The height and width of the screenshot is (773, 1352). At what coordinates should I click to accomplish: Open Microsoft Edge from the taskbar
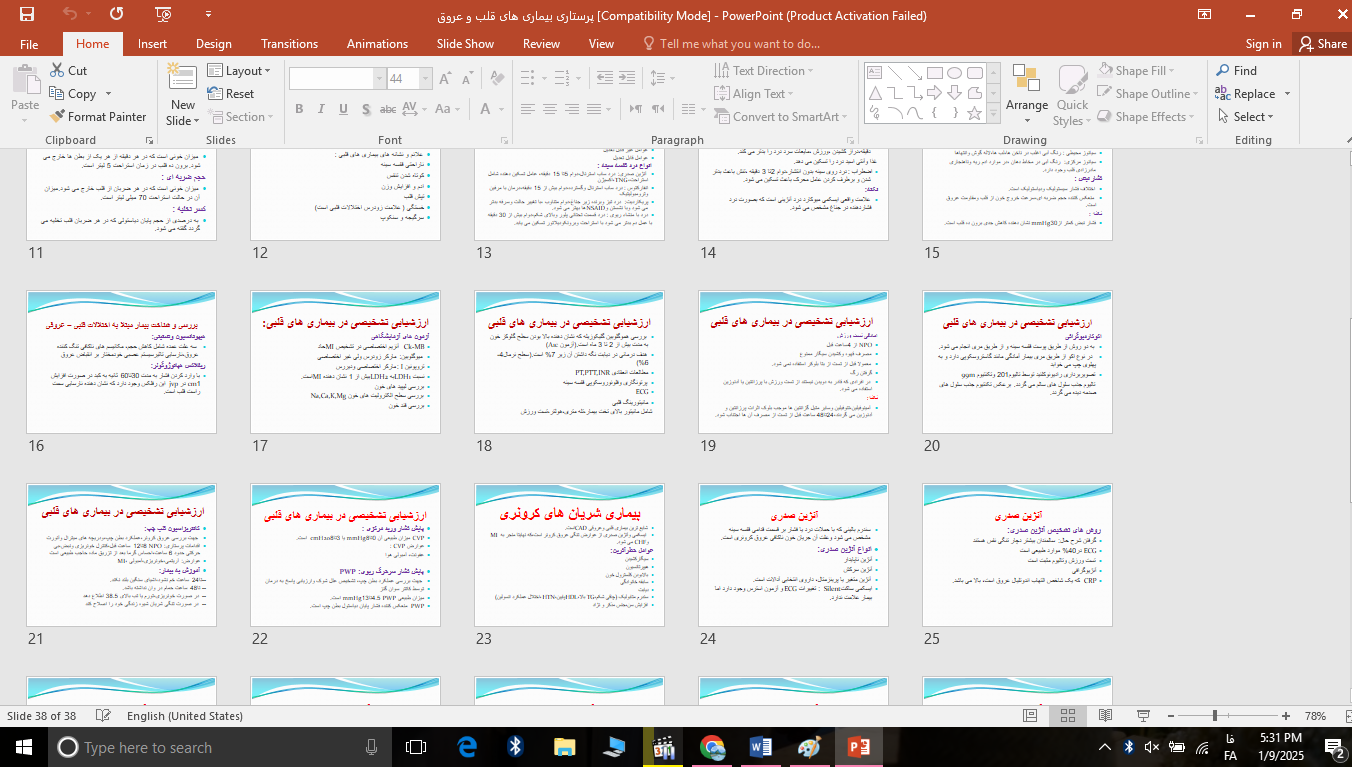pos(467,747)
